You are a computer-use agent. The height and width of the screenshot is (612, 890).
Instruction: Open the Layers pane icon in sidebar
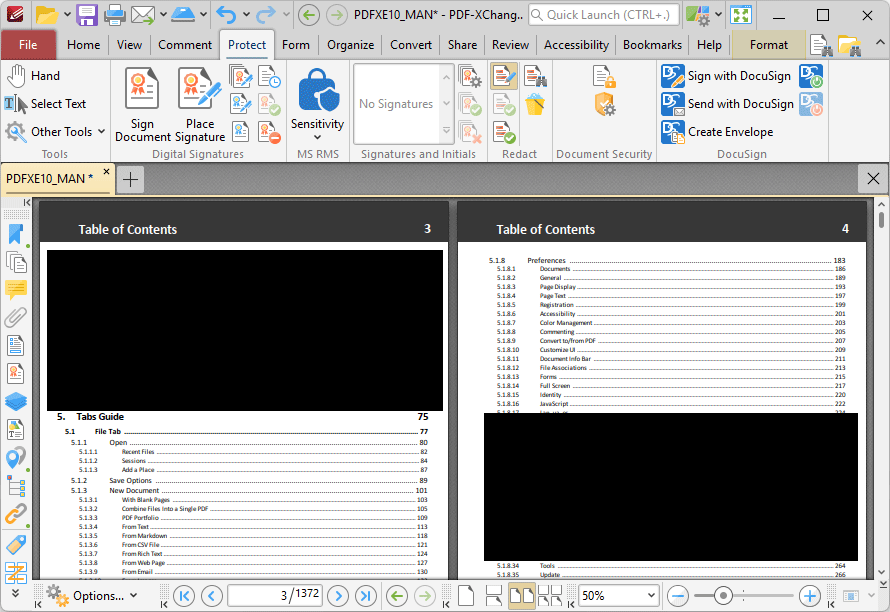[x=16, y=401]
